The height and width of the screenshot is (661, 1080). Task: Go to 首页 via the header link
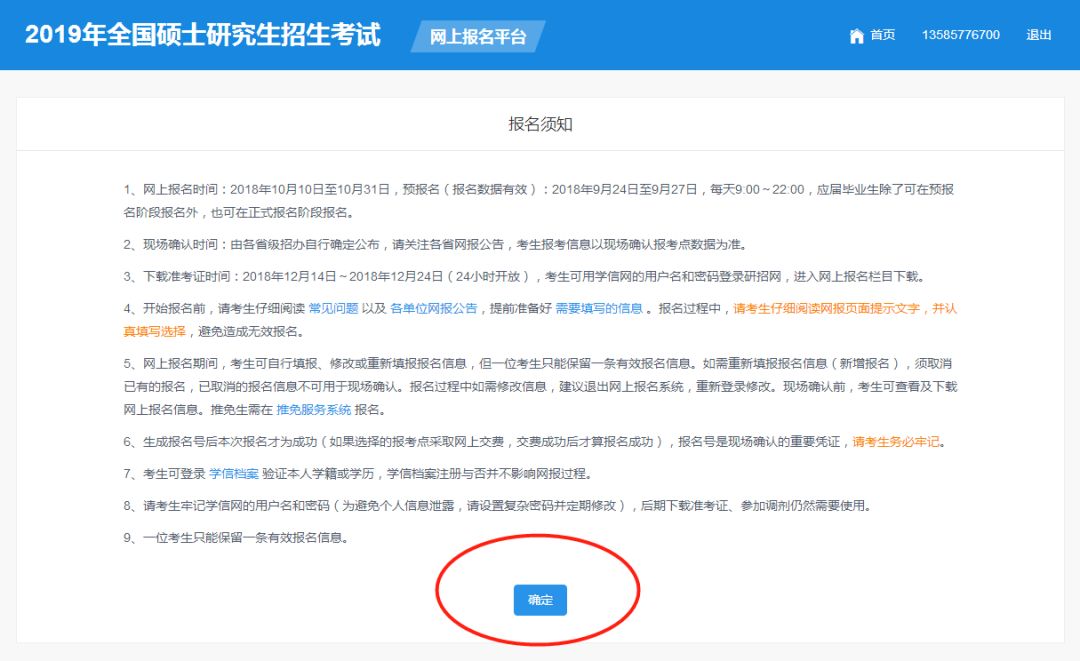[x=882, y=35]
